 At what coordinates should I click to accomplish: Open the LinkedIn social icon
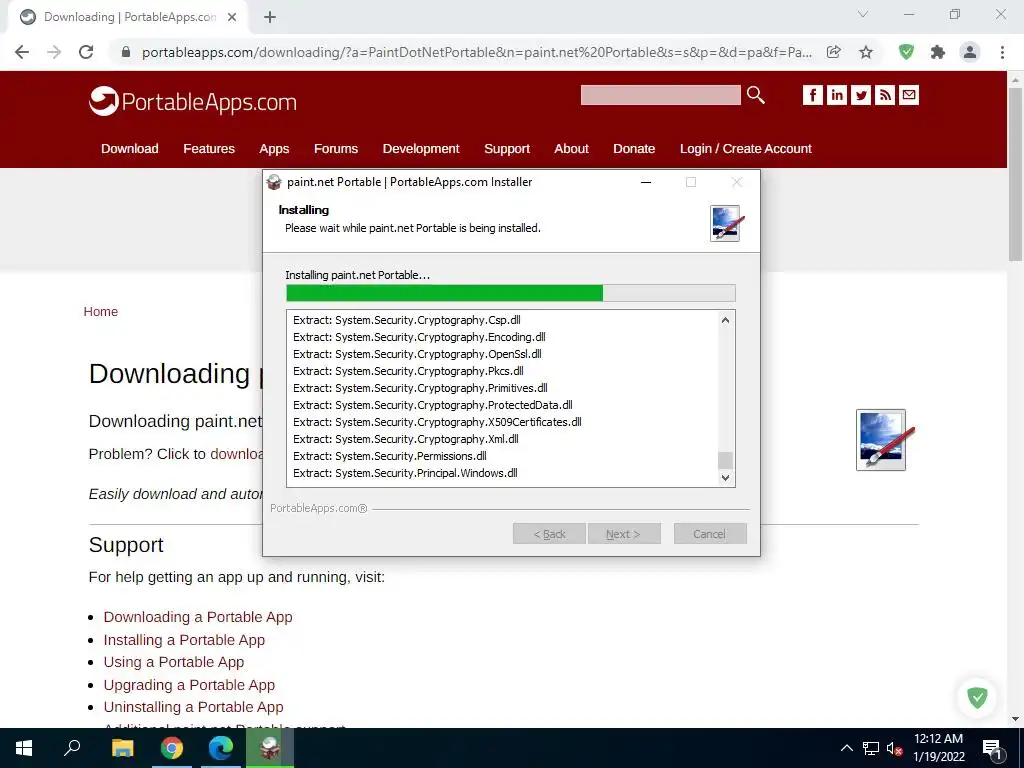(837, 95)
